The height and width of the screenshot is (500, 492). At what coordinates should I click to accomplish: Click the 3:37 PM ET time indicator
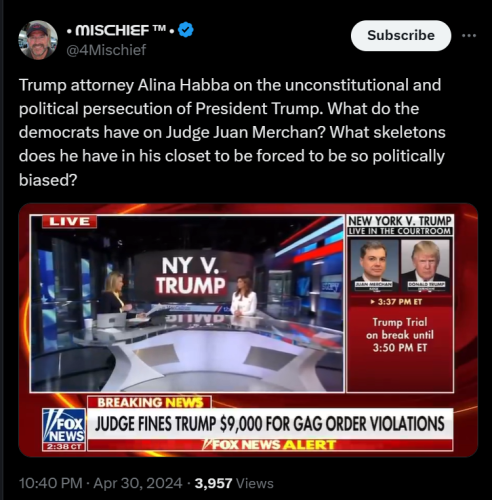[x=399, y=302]
